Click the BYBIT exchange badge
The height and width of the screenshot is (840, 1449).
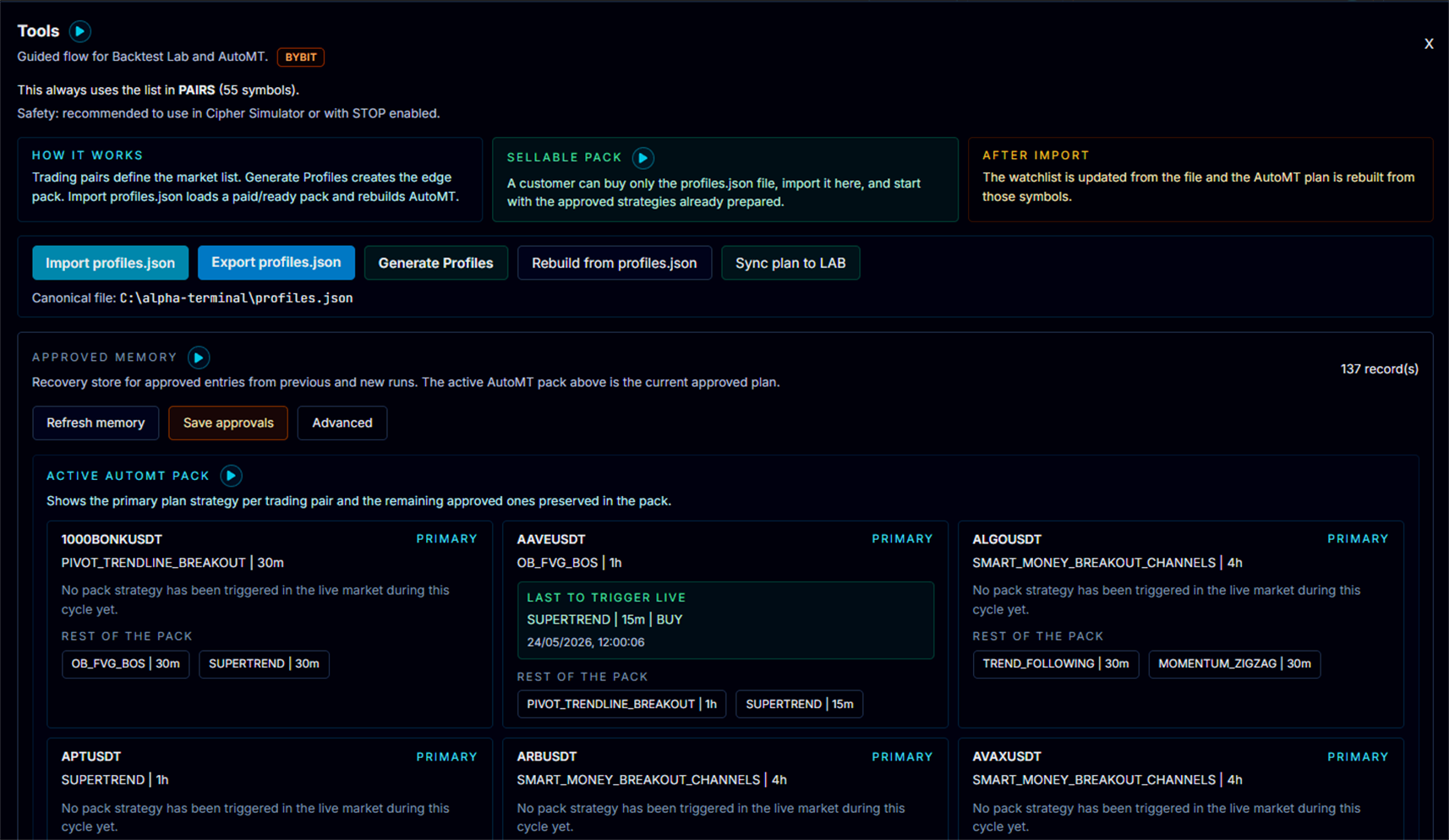click(301, 57)
